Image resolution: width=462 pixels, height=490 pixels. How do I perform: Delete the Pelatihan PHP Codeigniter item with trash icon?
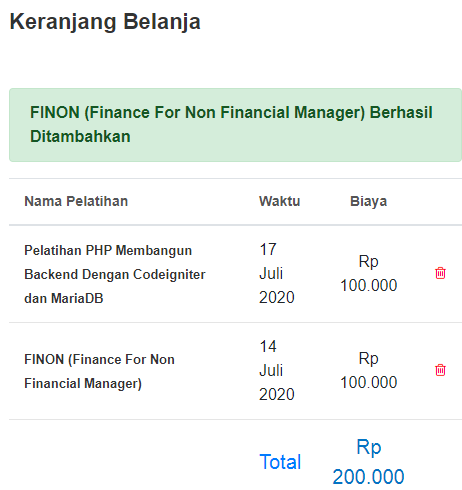point(440,273)
